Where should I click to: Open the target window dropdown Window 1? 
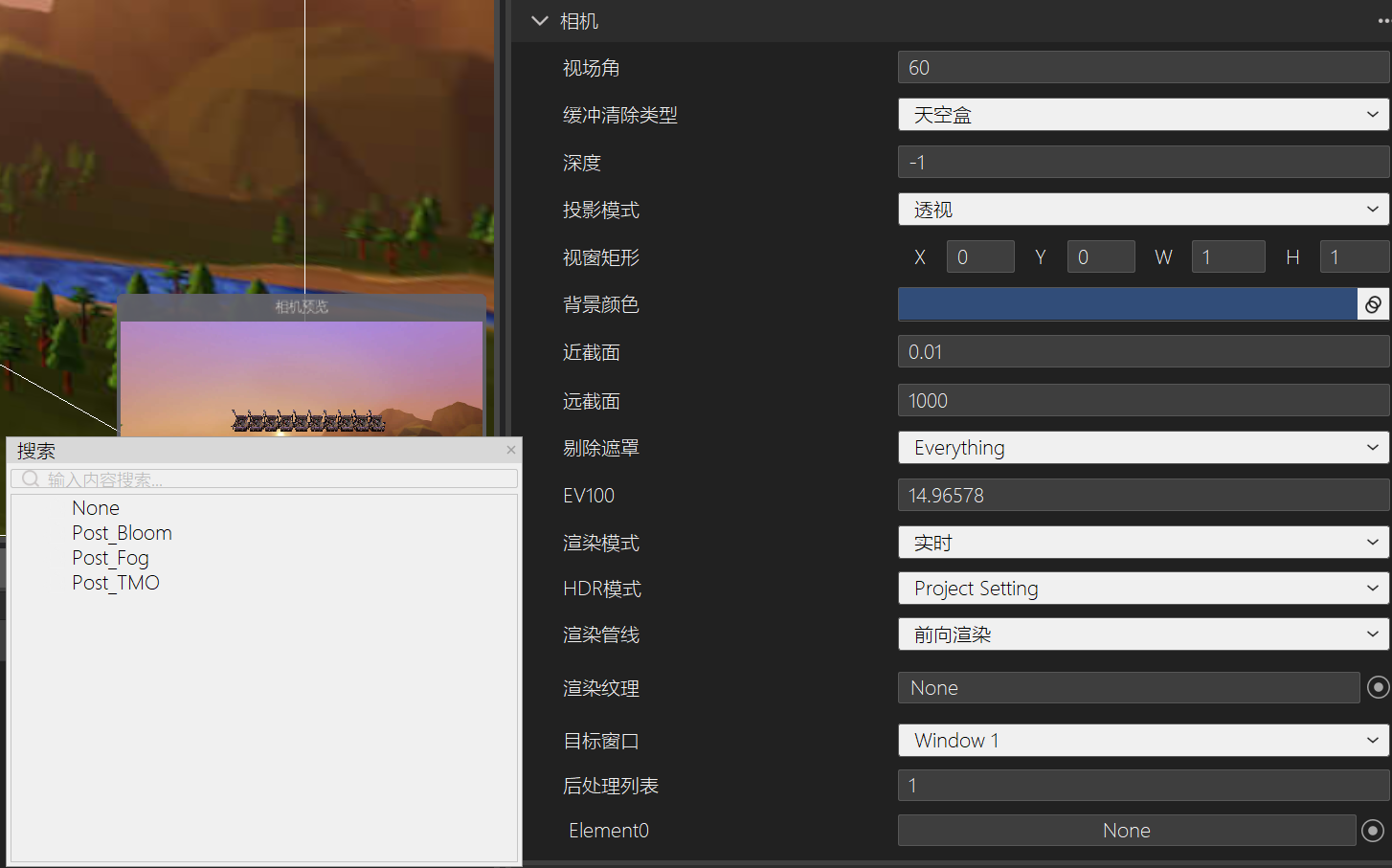click(1143, 741)
